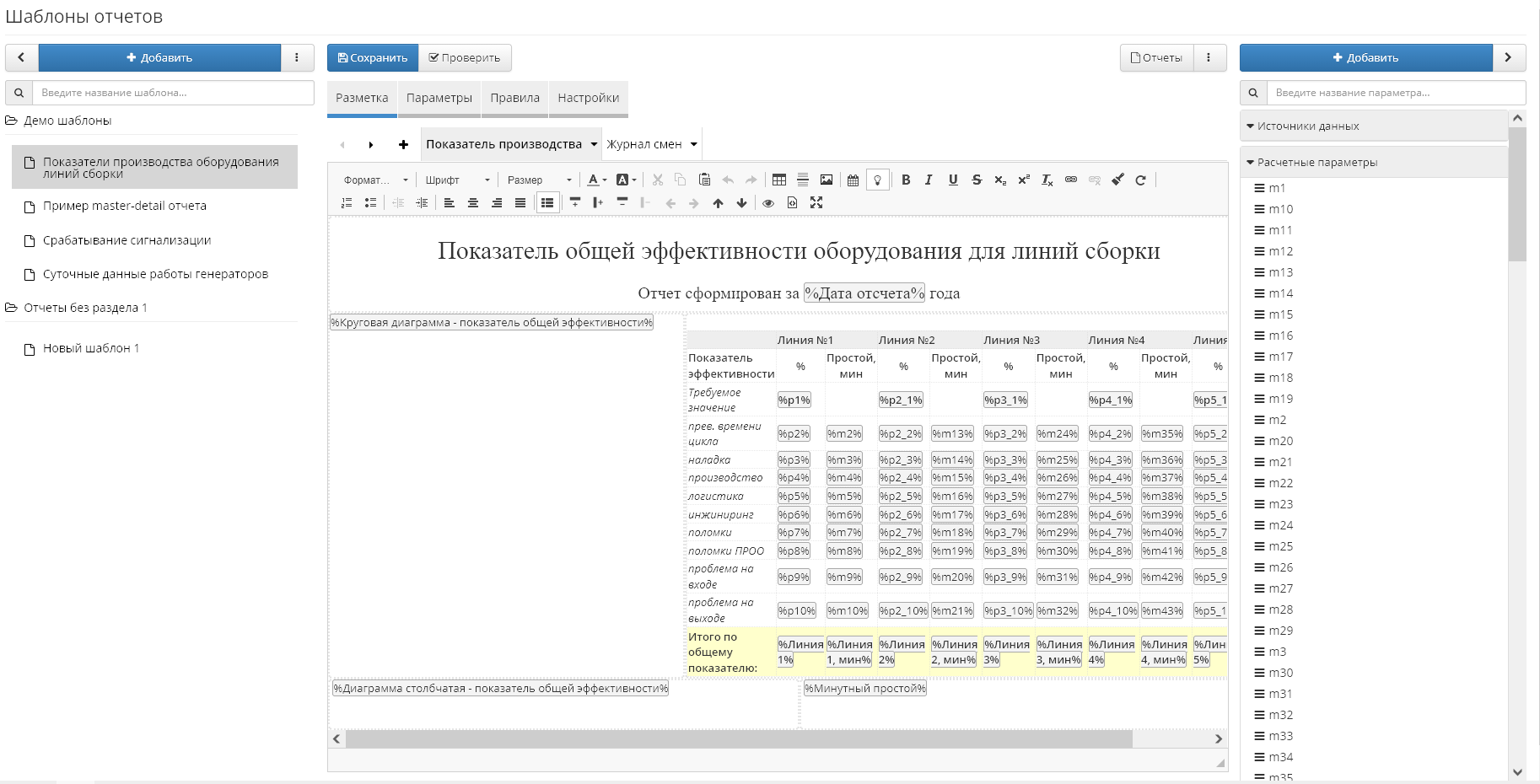Screen dimensions: 1540x784
Task: Apply italic formatting
Action: pos(929,180)
